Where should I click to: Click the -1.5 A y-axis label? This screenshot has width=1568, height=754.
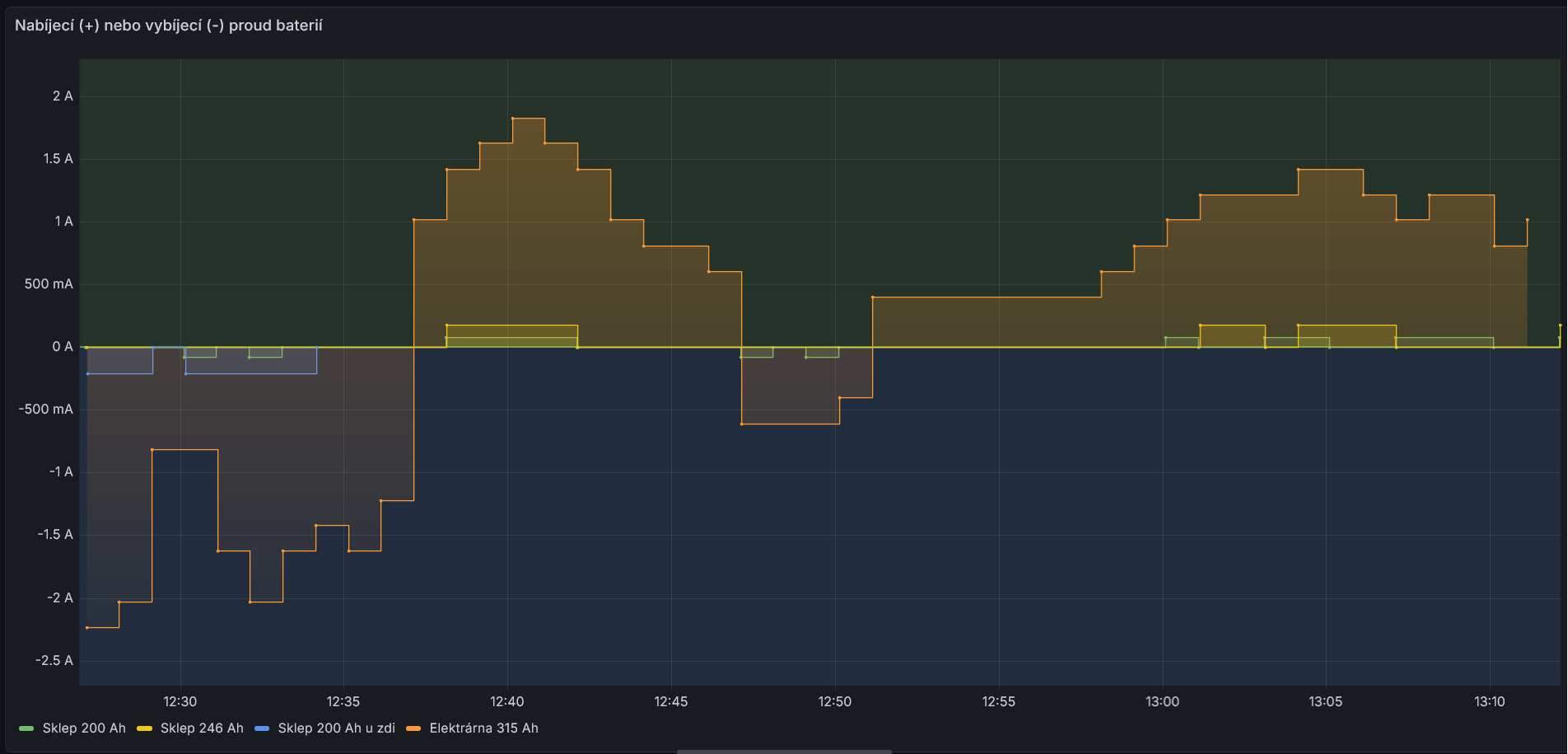[55, 535]
